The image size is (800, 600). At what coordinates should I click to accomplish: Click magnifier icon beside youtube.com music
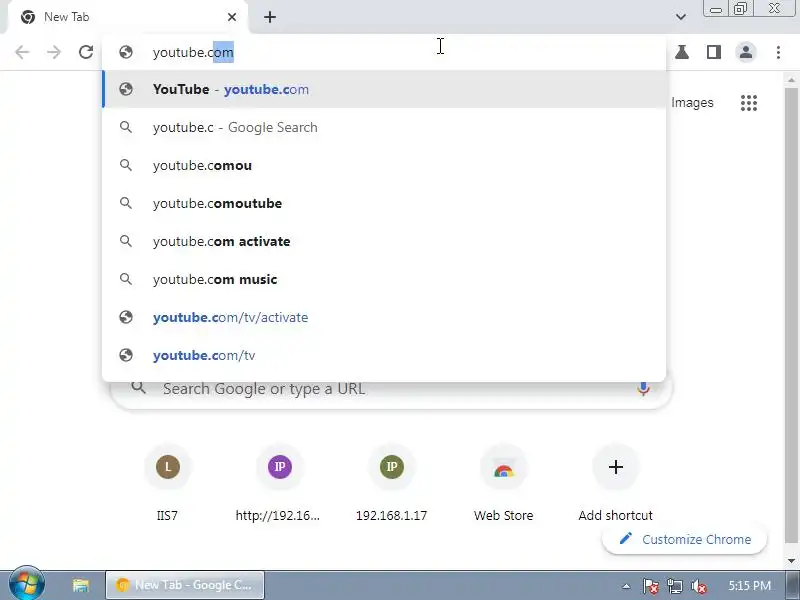tap(126, 279)
